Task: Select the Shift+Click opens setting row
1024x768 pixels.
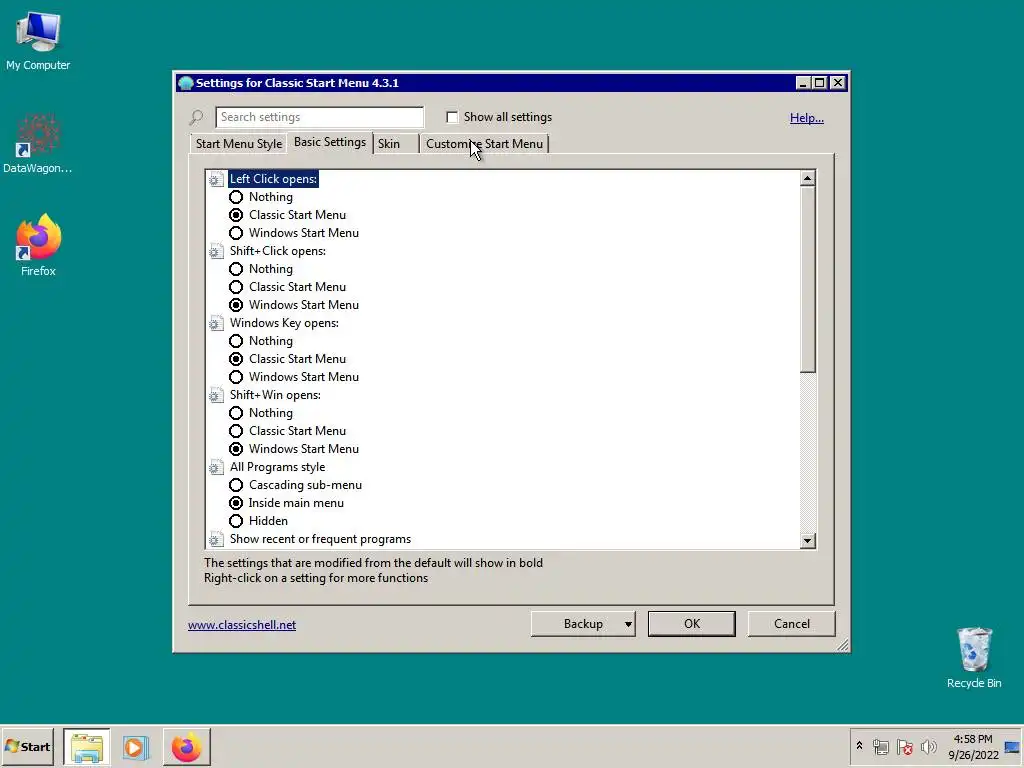Action: click(278, 251)
